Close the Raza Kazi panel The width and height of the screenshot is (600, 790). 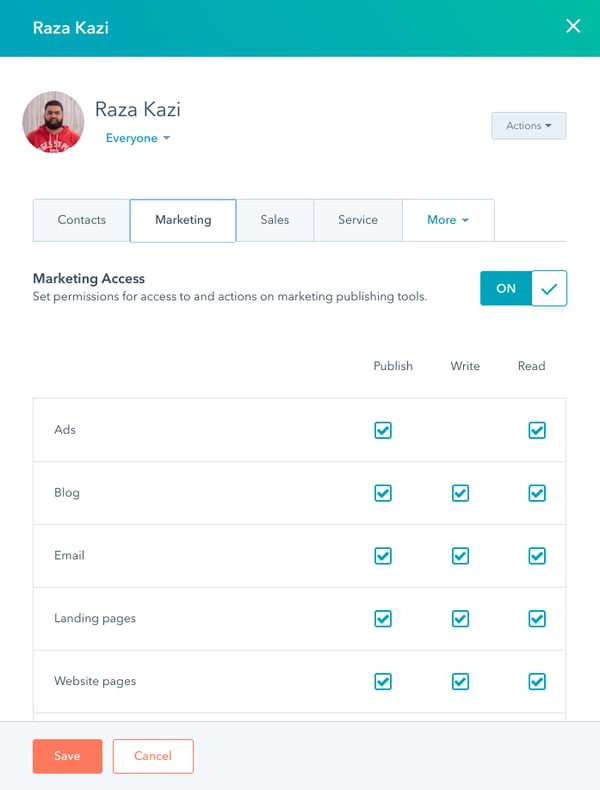[x=573, y=27]
